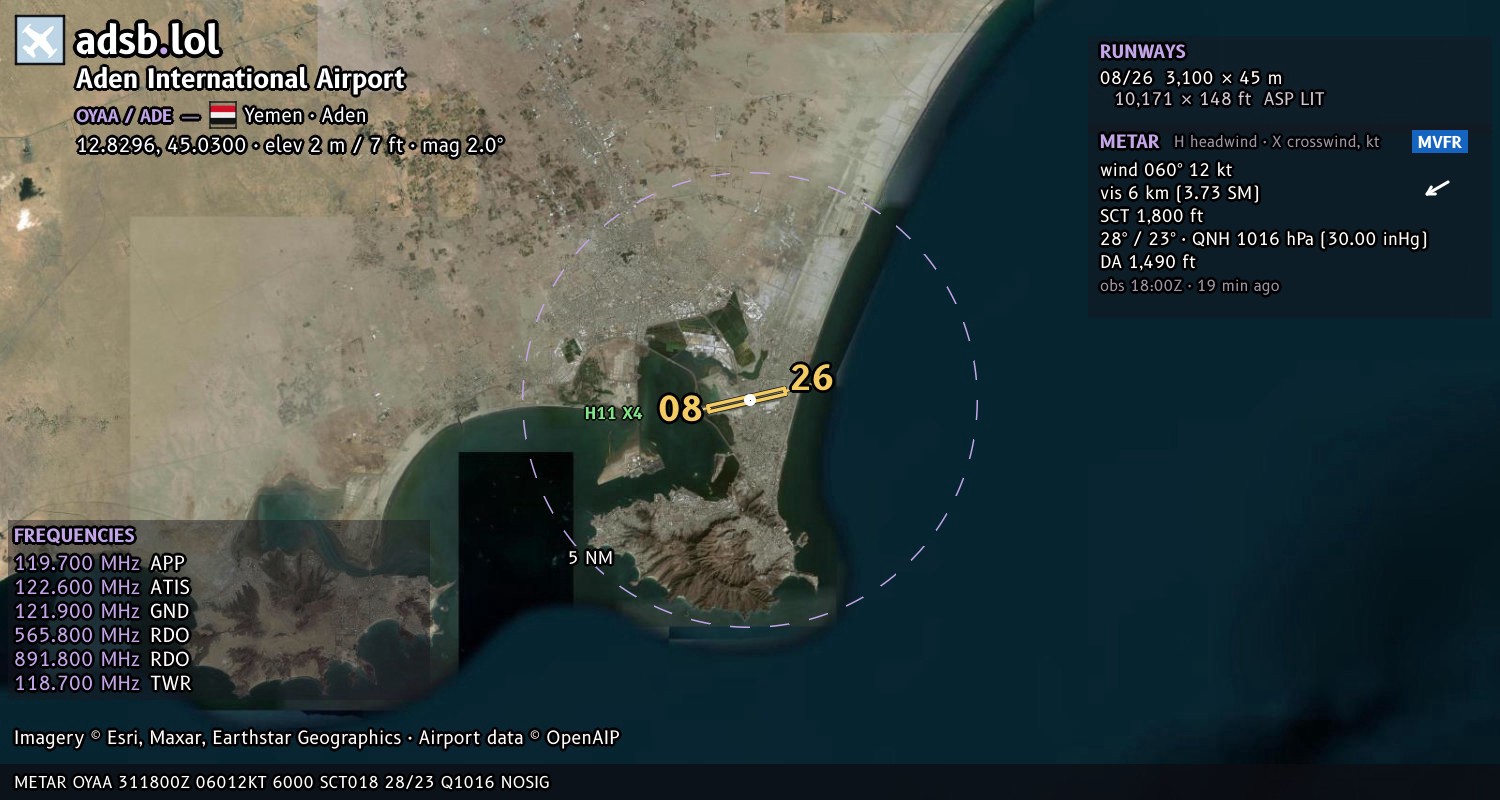The image size is (1500, 800).
Task: Click the adsb.lol site title
Action: click(147, 41)
